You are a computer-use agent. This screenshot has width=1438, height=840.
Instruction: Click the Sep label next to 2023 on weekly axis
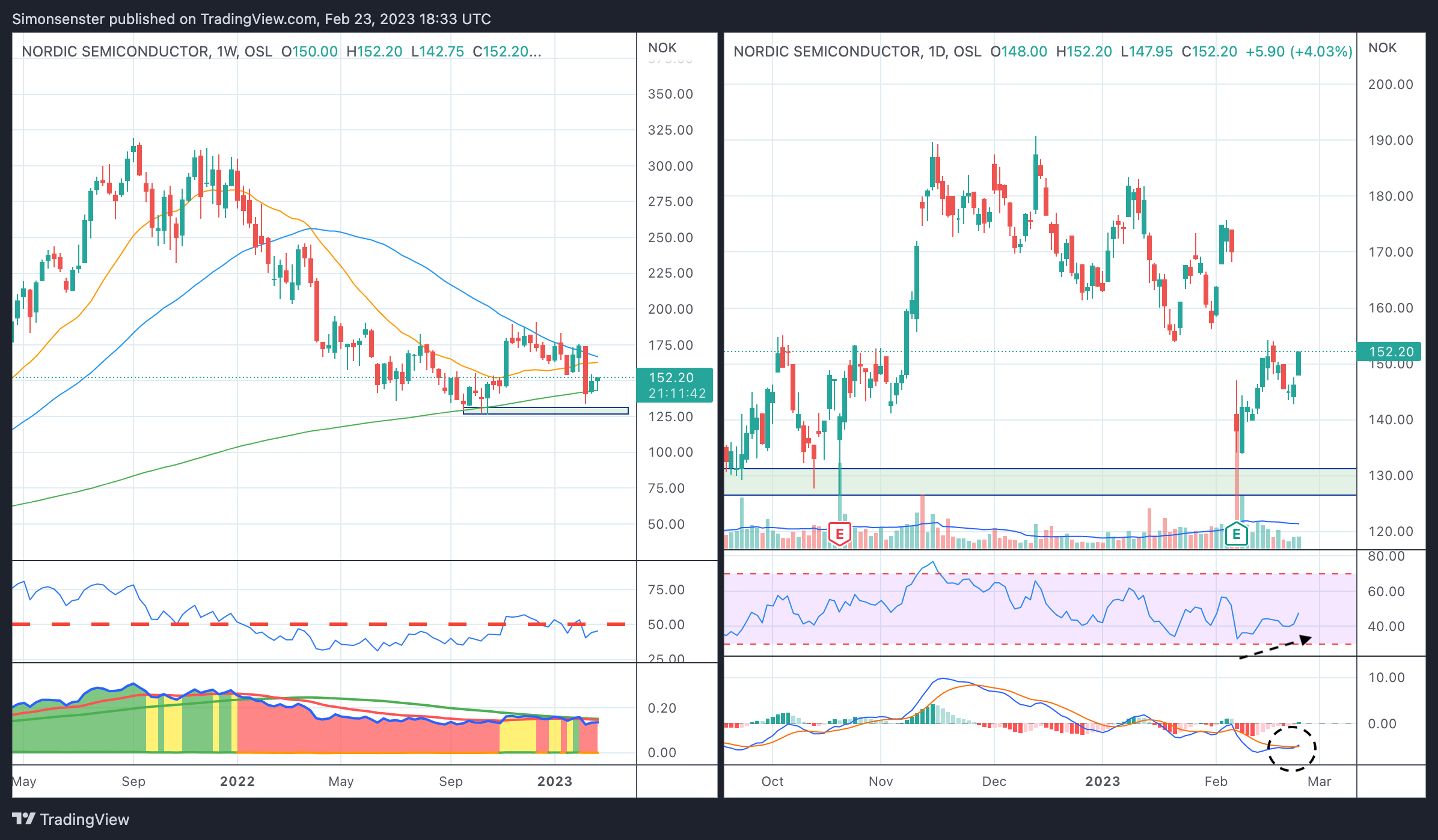451,781
